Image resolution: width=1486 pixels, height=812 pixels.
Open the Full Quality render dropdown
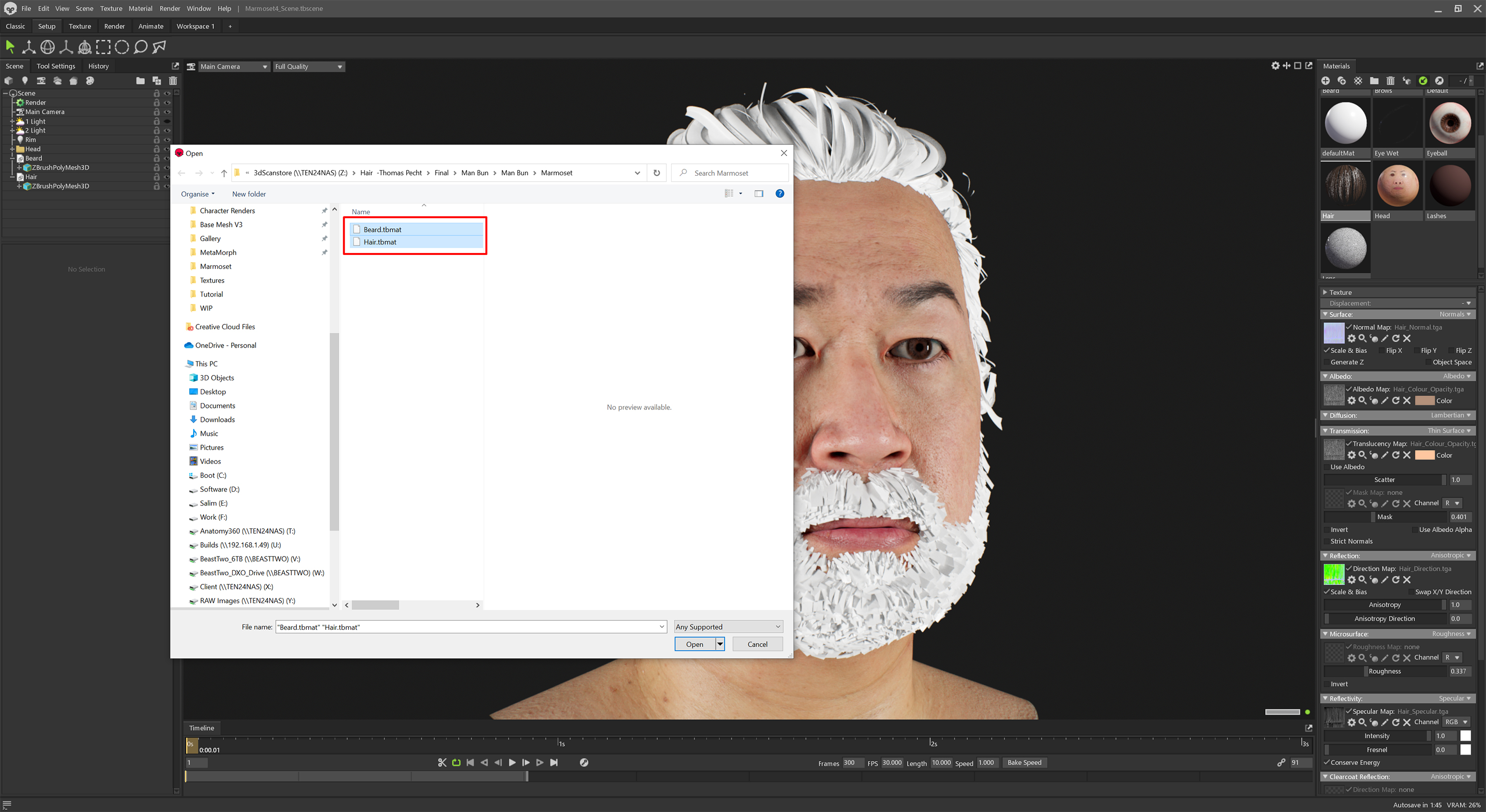point(309,66)
